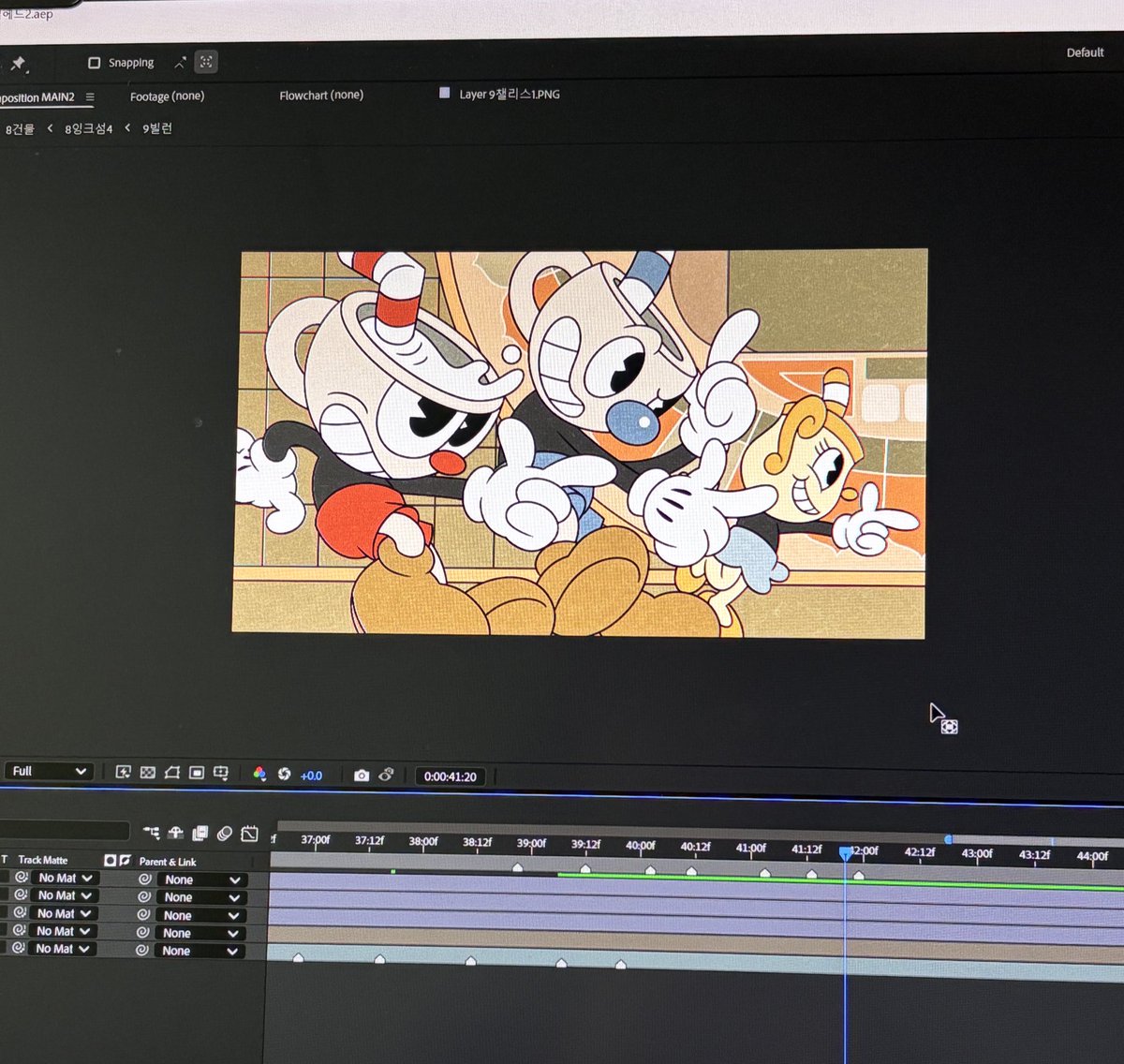The height and width of the screenshot is (1064, 1124).
Task: Switch to Composition MAIN2 tab
Action: coord(37,97)
